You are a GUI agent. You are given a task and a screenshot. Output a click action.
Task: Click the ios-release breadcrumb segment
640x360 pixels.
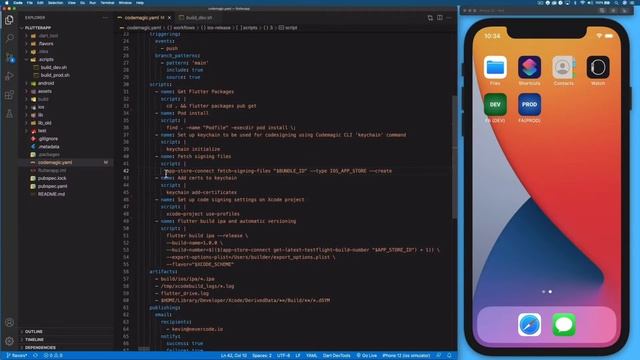click(x=216, y=28)
